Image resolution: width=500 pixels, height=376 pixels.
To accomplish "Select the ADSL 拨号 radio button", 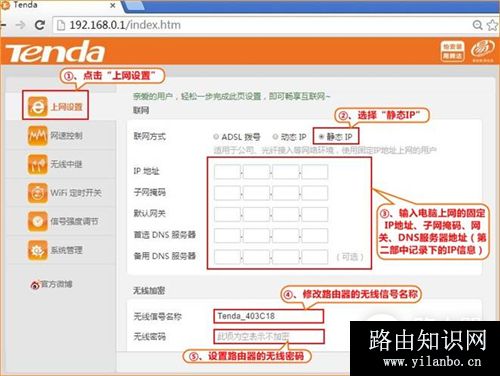I will coord(216,137).
